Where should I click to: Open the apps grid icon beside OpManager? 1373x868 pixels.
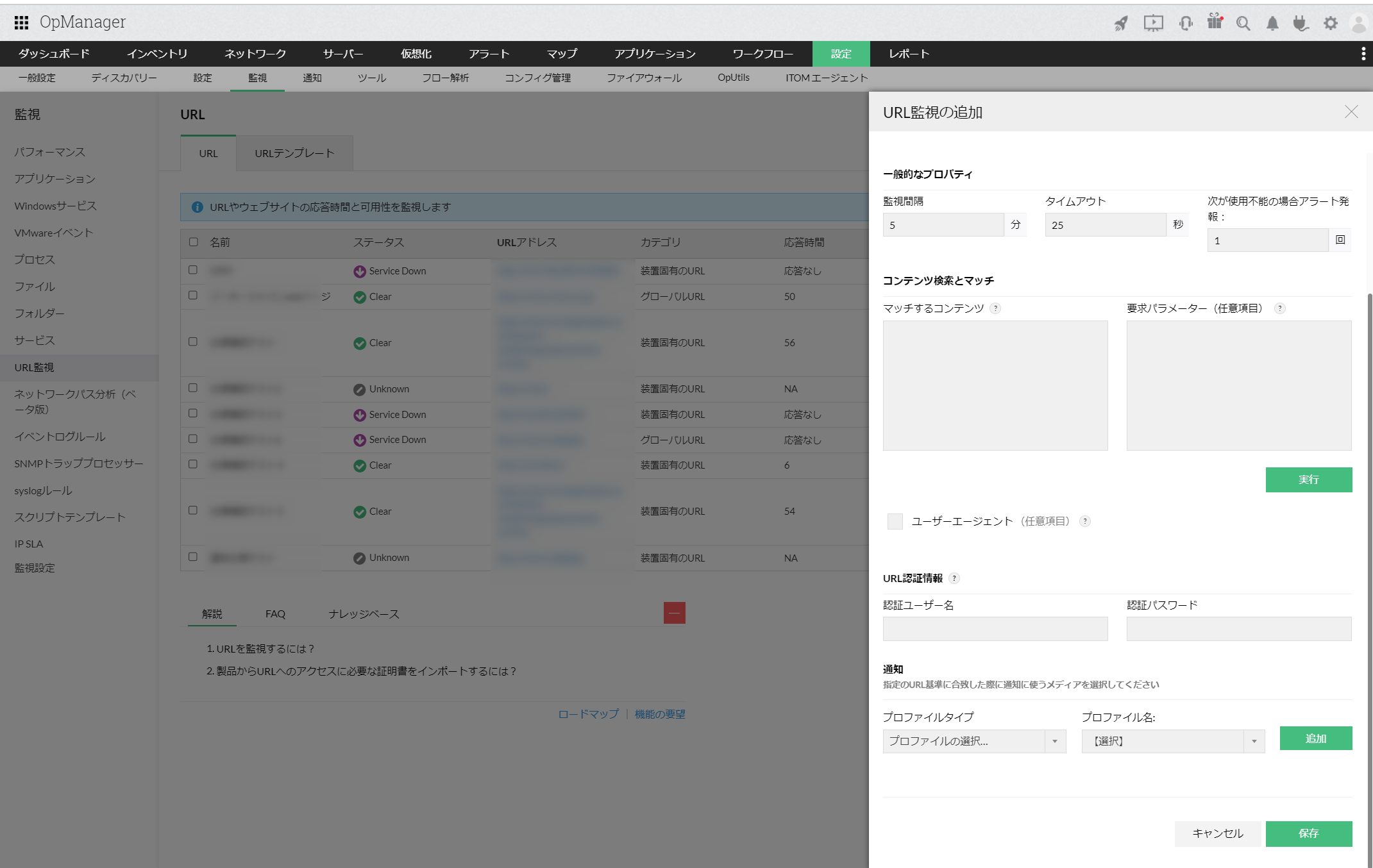(x=21, y=22)
